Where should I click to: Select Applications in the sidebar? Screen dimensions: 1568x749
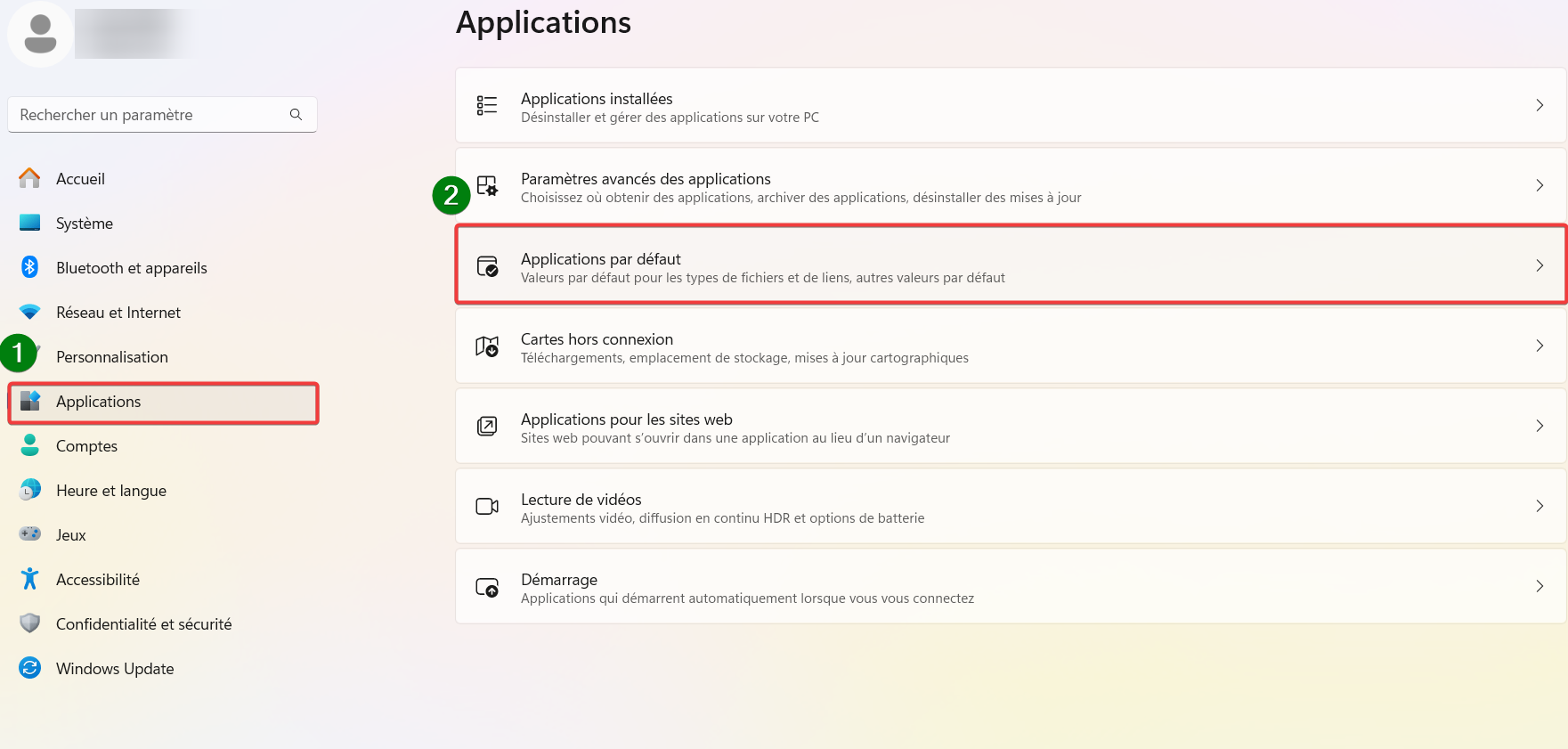[x=98, y=402]
